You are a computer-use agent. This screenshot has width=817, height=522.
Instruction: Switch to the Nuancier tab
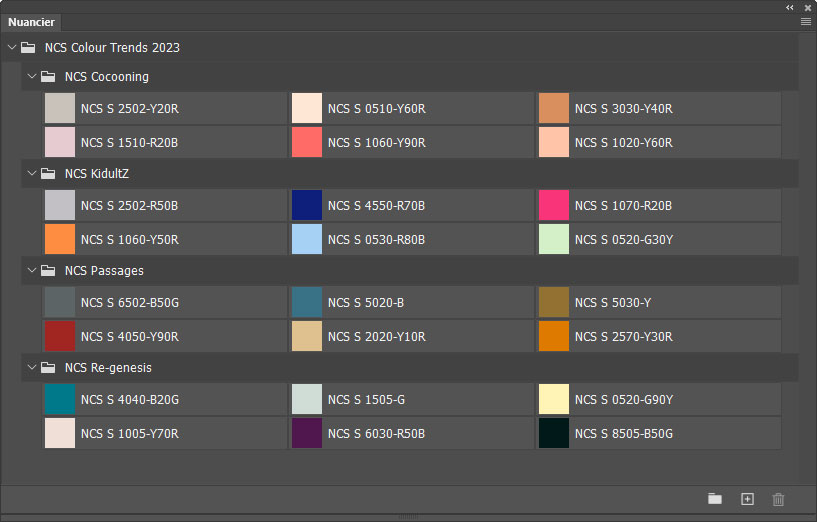[31, 22]
